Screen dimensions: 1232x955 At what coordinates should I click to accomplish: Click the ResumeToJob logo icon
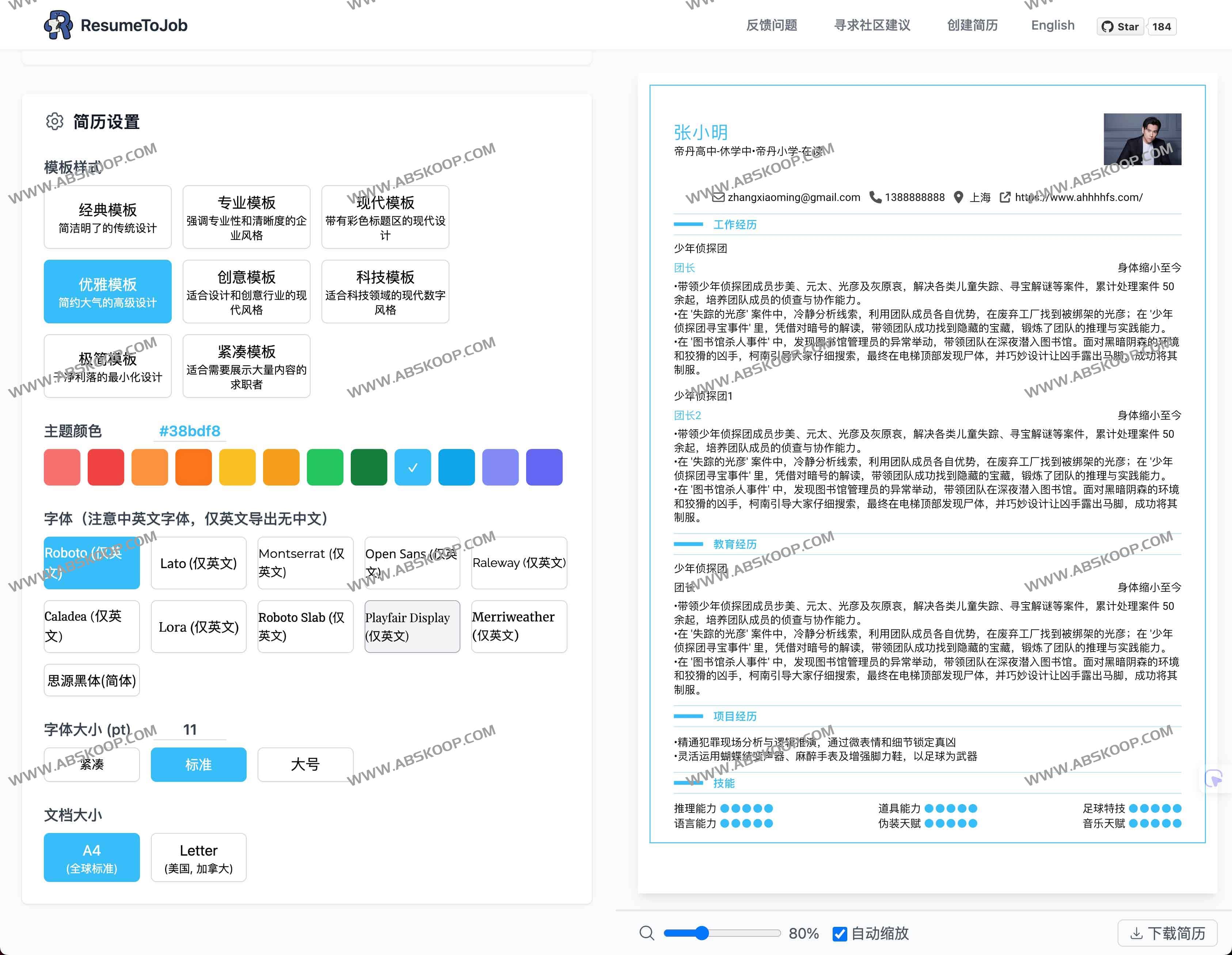(58, 25)
